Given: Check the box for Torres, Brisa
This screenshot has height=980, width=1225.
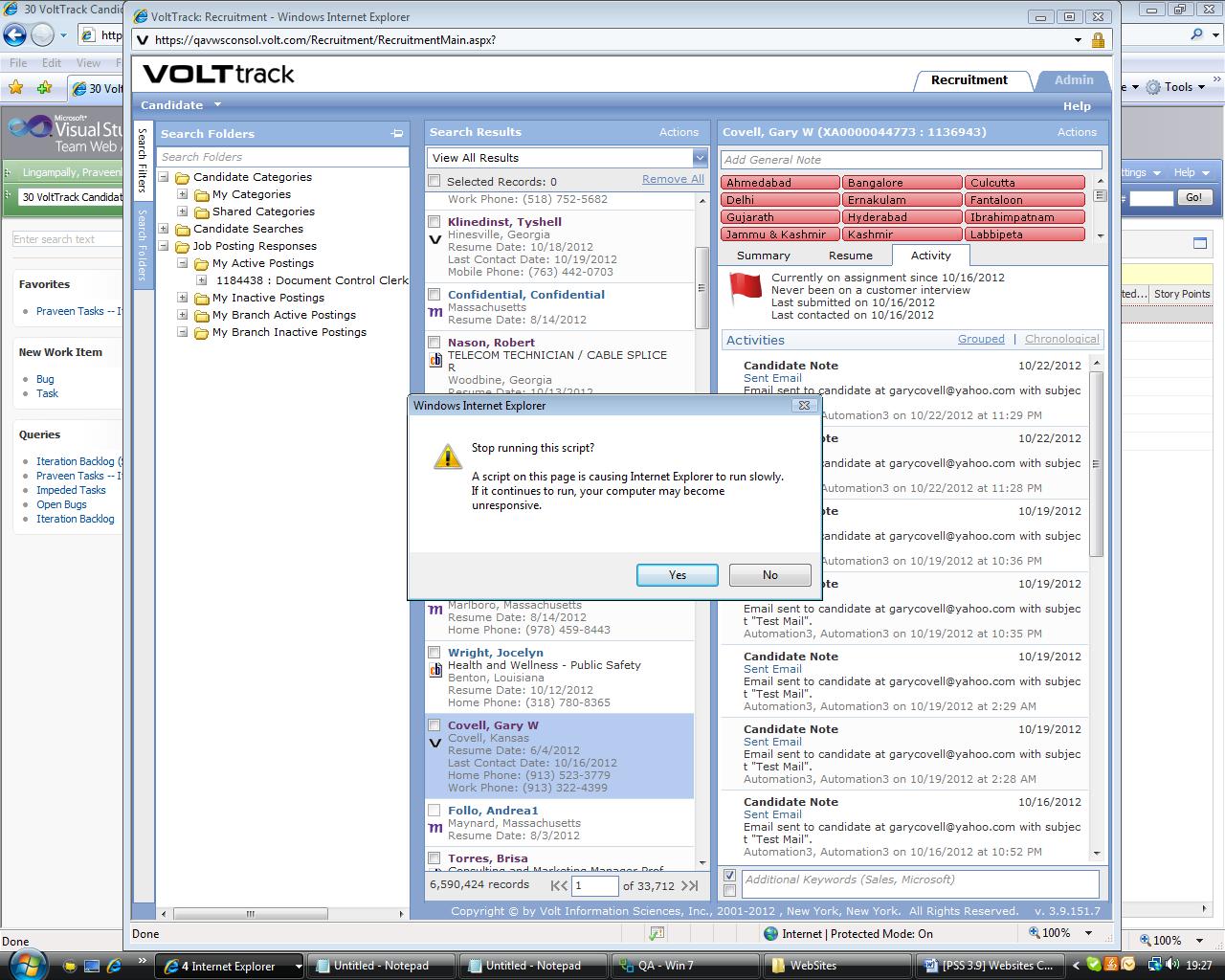Looking at the screenshot, I should (x=434, y=858).
